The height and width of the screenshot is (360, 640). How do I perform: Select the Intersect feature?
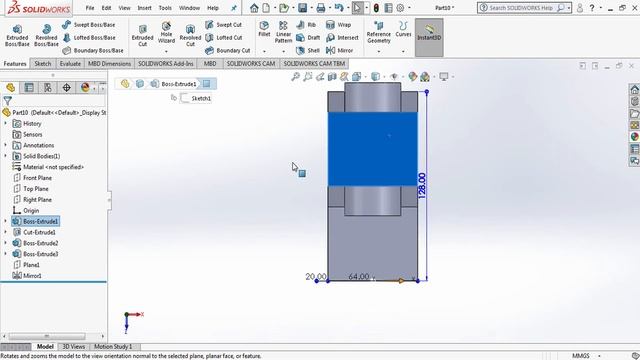click(342, 38)
